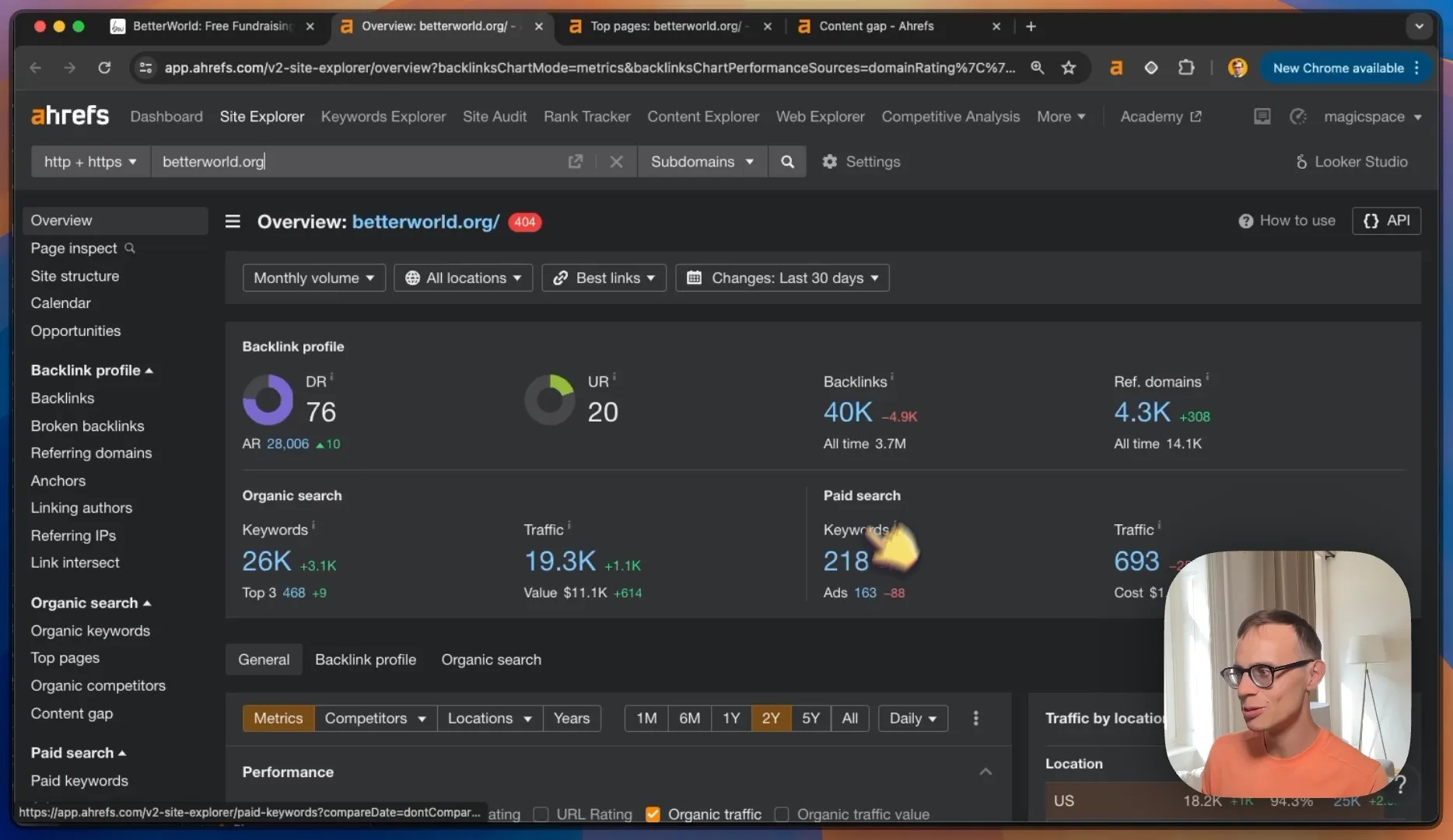Select the All time range

(x=850, y=718)
